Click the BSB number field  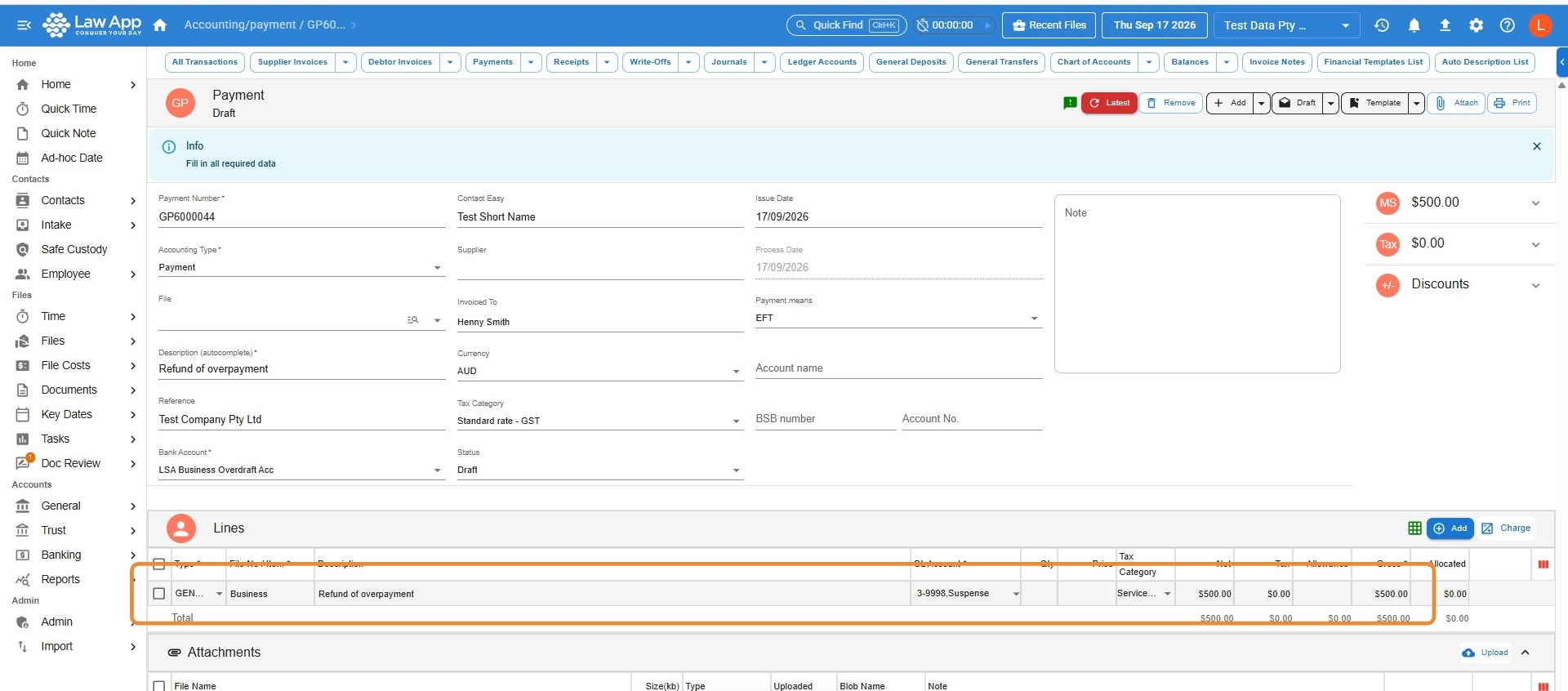[x=825, y=419]
